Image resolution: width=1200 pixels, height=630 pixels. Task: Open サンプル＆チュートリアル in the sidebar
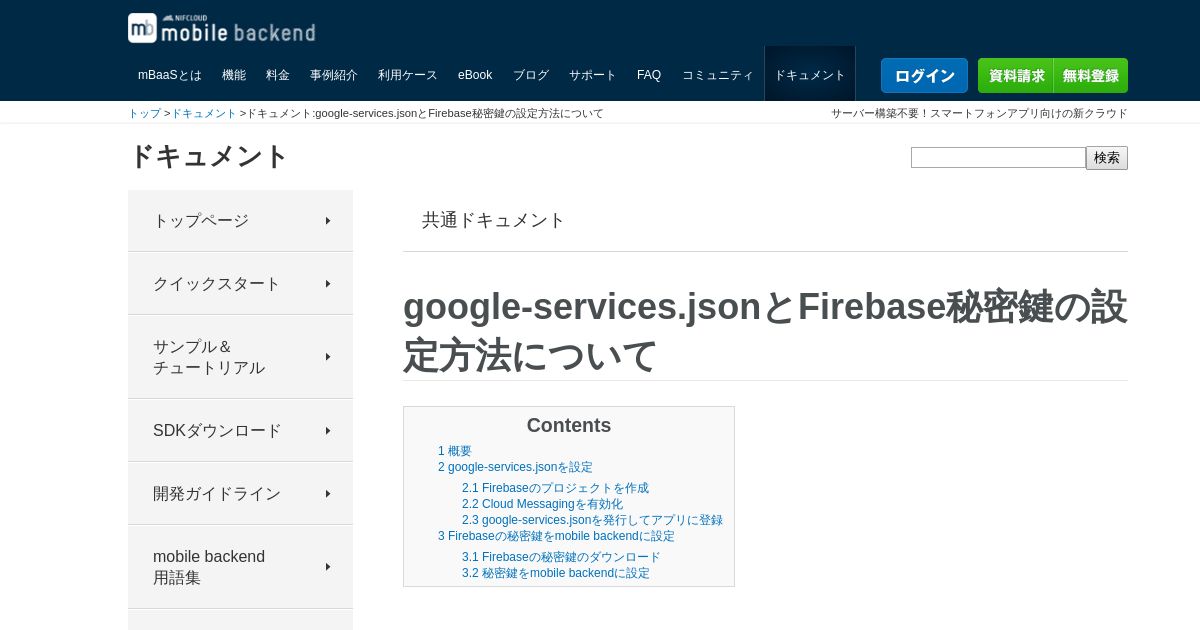tap(240, 357)
